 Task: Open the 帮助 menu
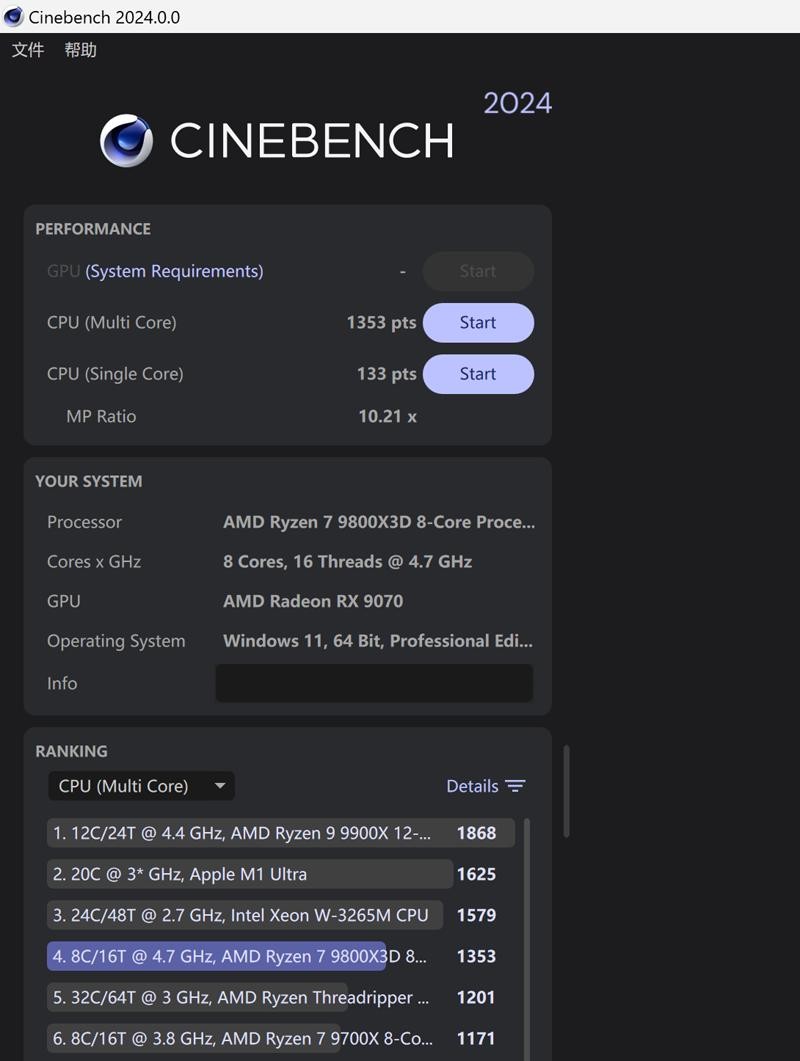click(x=80, y=50)
